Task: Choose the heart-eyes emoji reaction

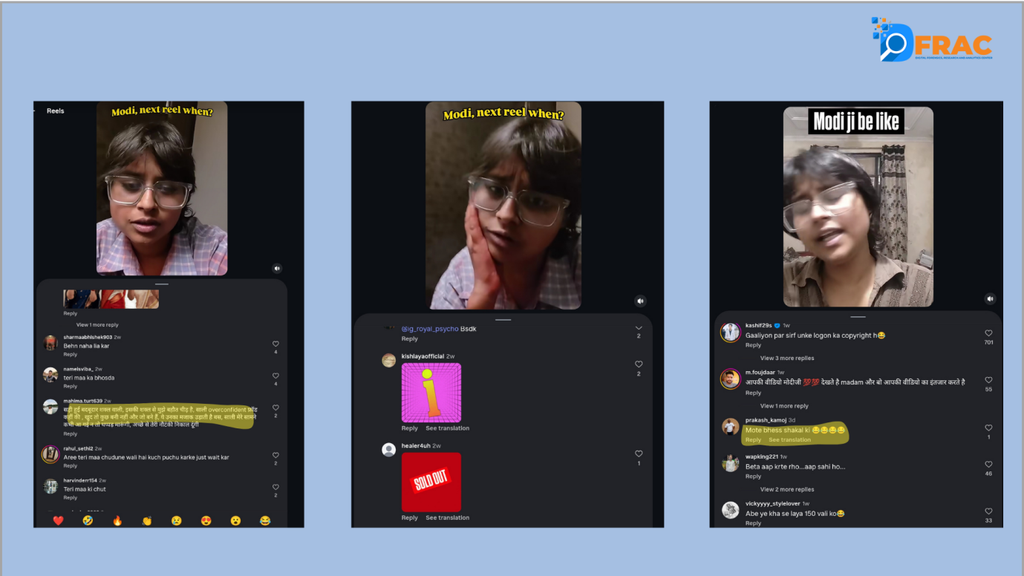Action: 206,520
